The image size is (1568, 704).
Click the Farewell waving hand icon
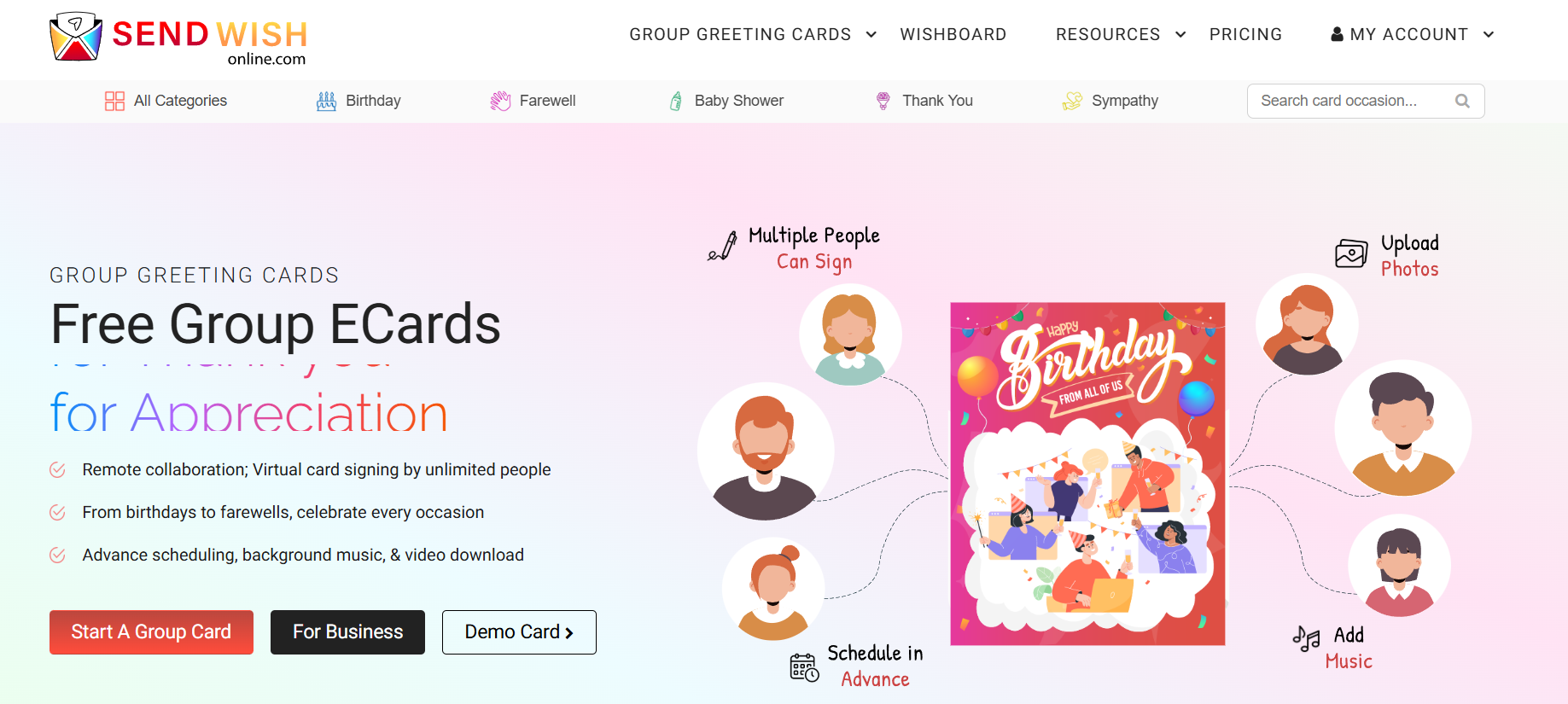click(500, 101)
